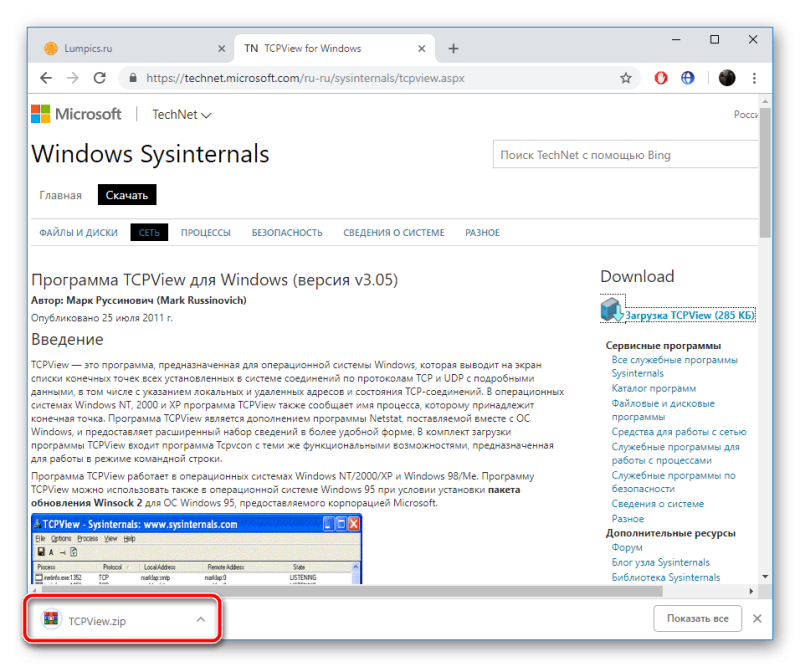The width and height of the screenshot is (800, 667).
Task: Close the Lumpics.ru tab
Action: coord(221,48)
